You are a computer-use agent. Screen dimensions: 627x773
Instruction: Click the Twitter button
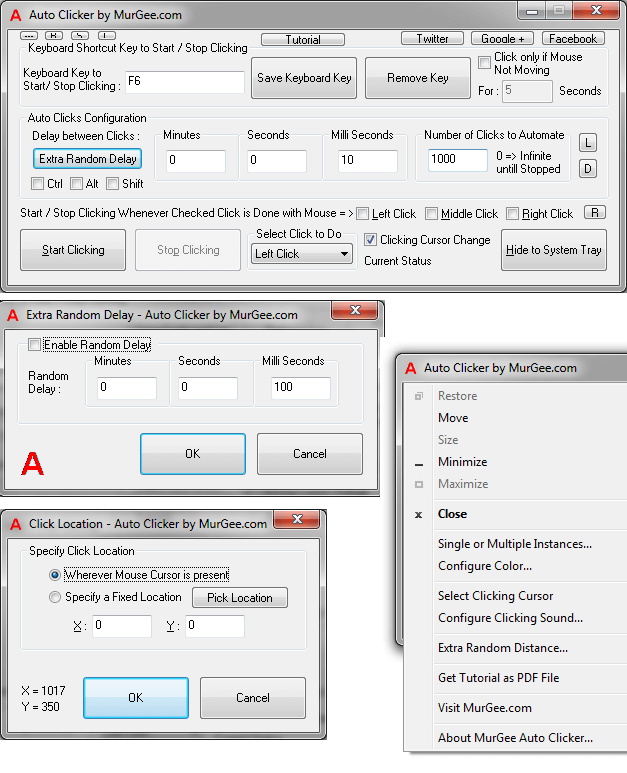pos(432,38)
